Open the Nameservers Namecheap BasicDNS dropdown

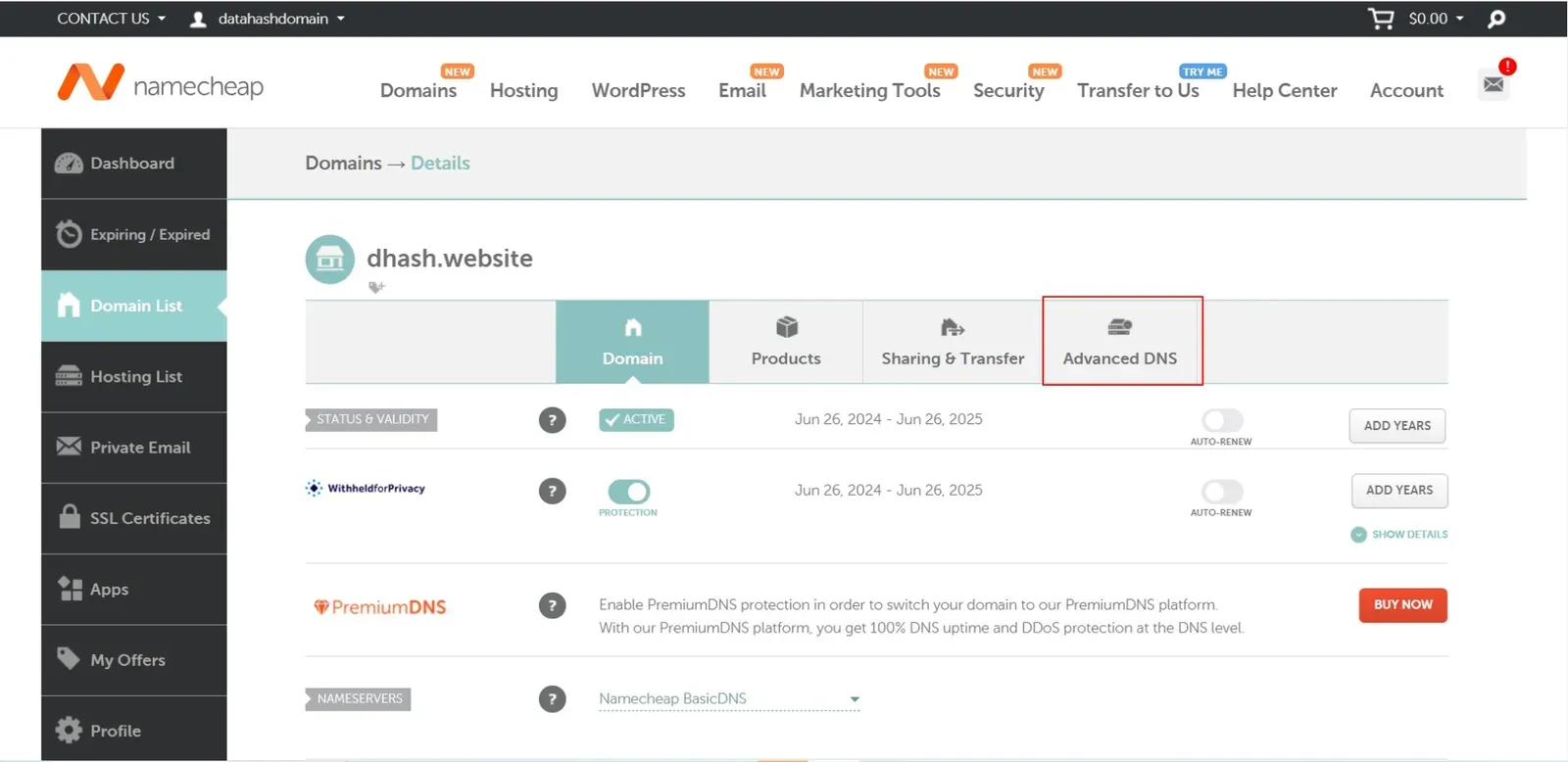(729, 698)
